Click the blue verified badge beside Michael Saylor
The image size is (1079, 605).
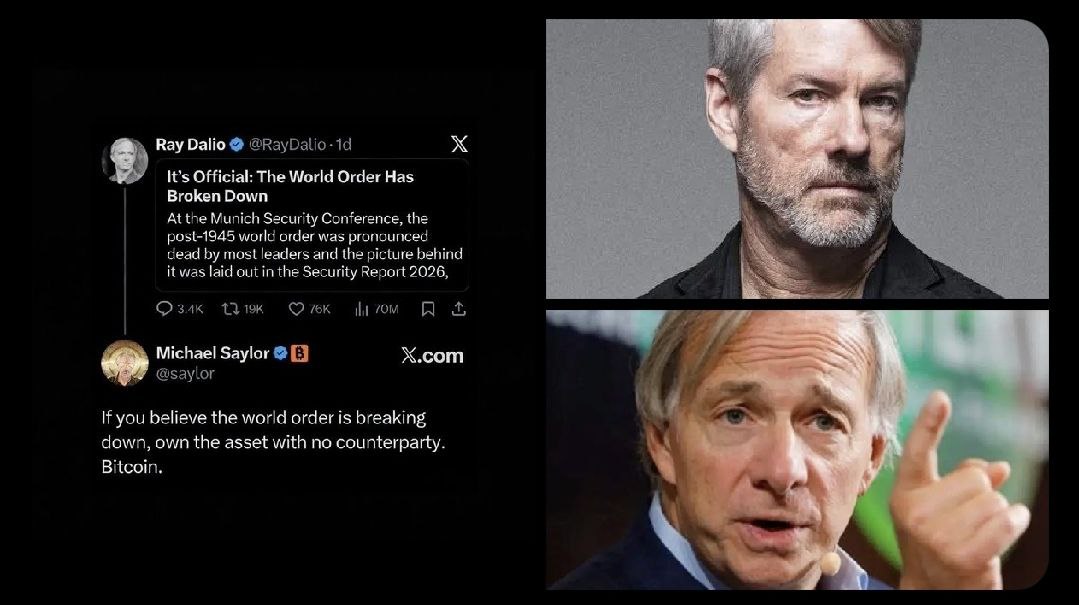pyautogui.click(x=281, y=353)
